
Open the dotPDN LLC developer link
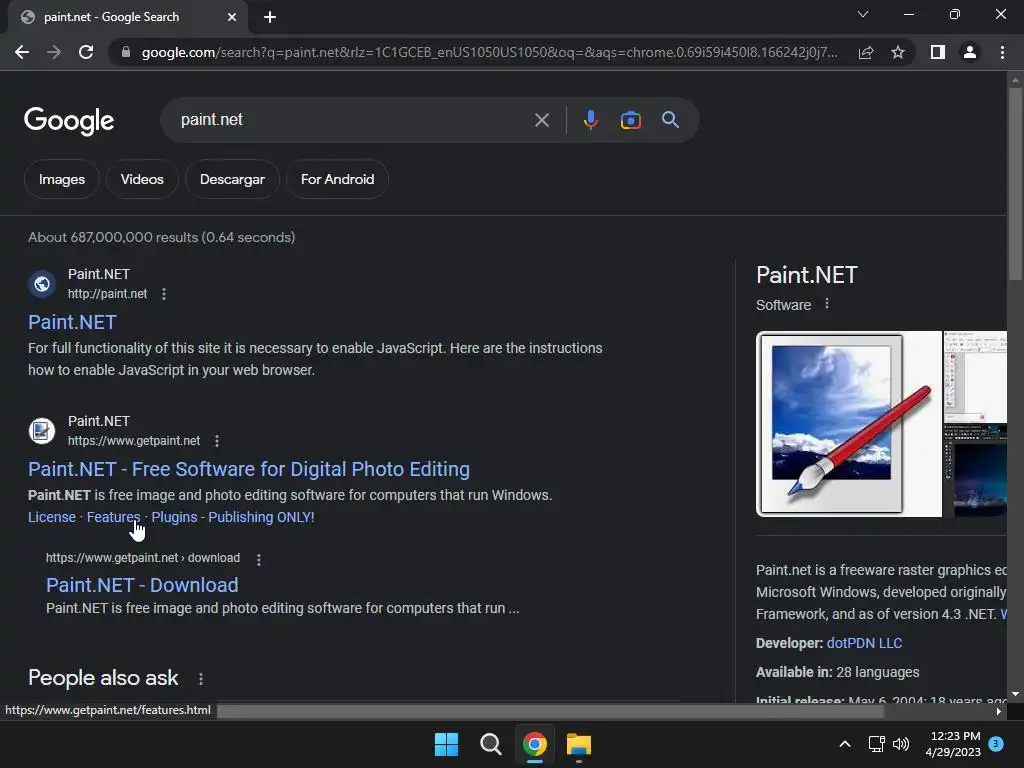(864, 643)
